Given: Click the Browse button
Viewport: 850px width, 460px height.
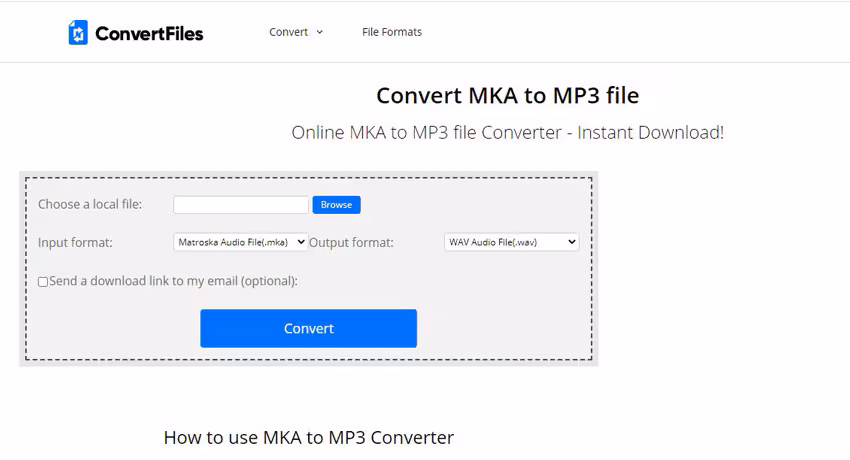Looking at the screenshot, I should tap(336, 205).
